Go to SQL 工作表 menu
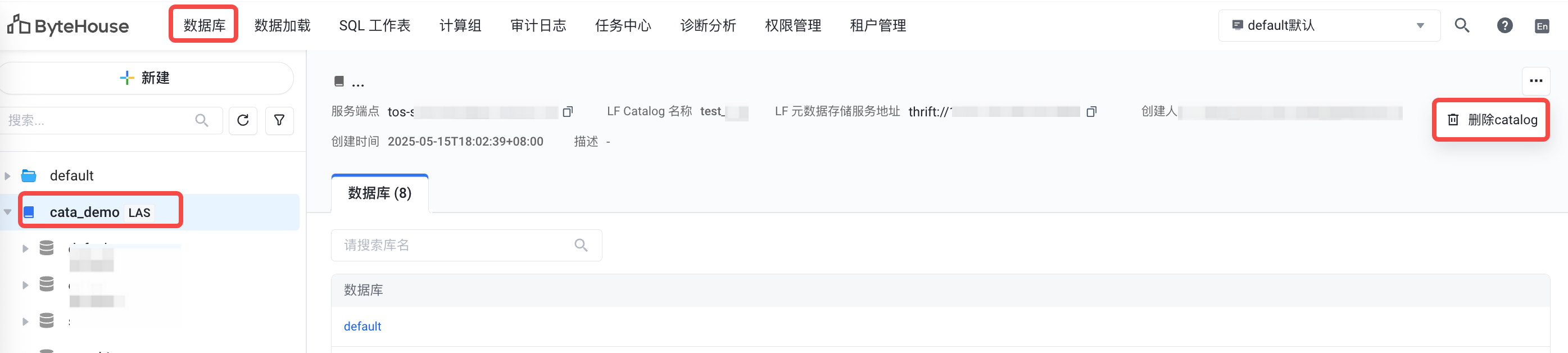The height and width of the screenshot is (353, 1568). [374, 25]
